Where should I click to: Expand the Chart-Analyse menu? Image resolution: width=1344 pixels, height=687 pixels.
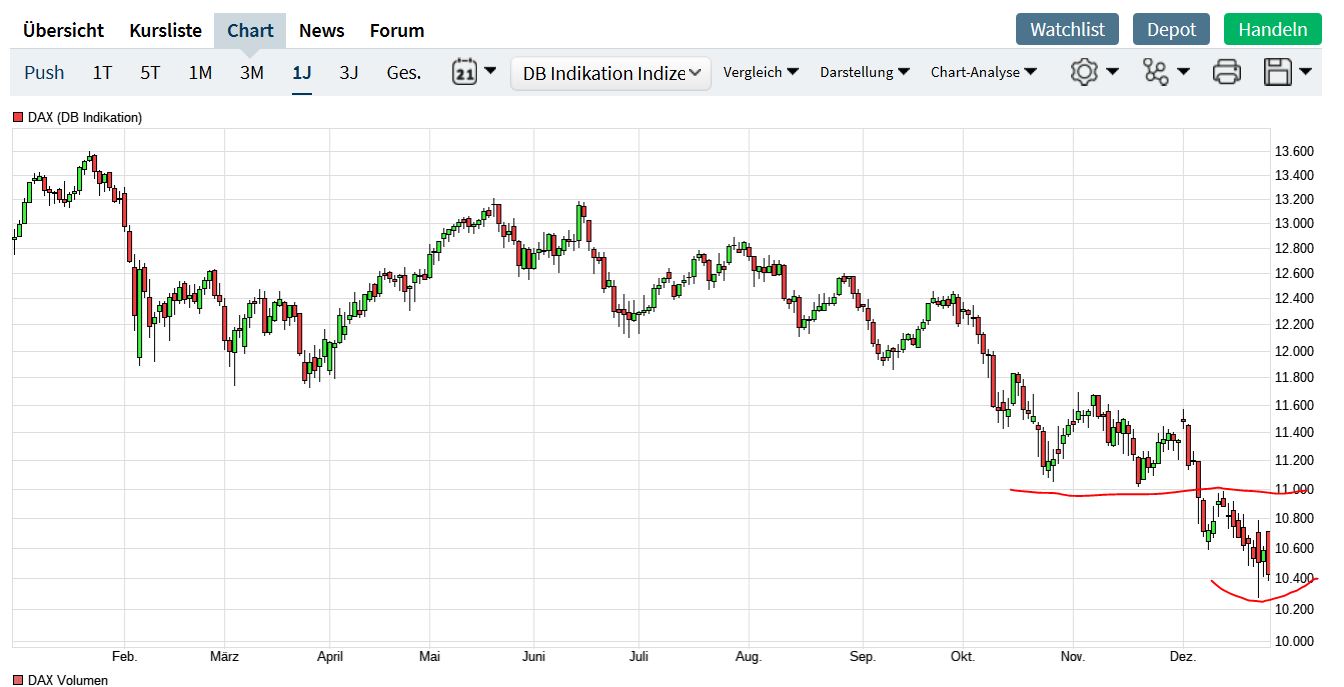(984, 72)
